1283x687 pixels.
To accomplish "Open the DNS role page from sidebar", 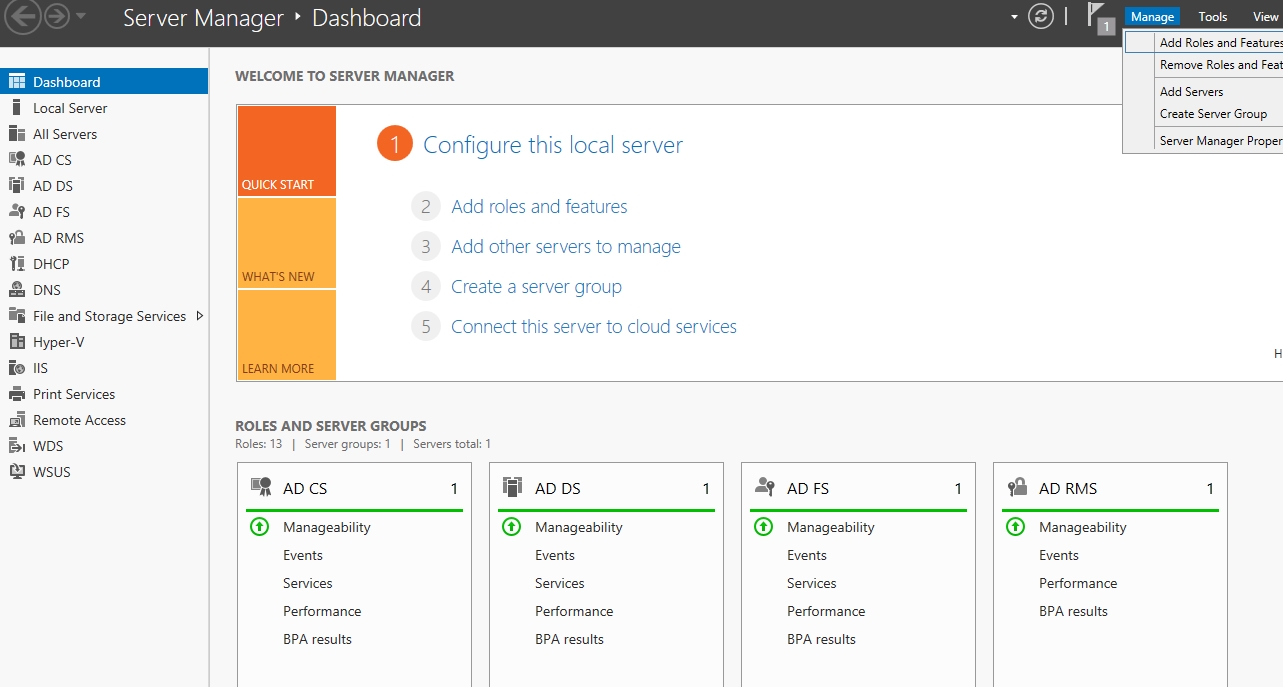I will coord(104,290).
